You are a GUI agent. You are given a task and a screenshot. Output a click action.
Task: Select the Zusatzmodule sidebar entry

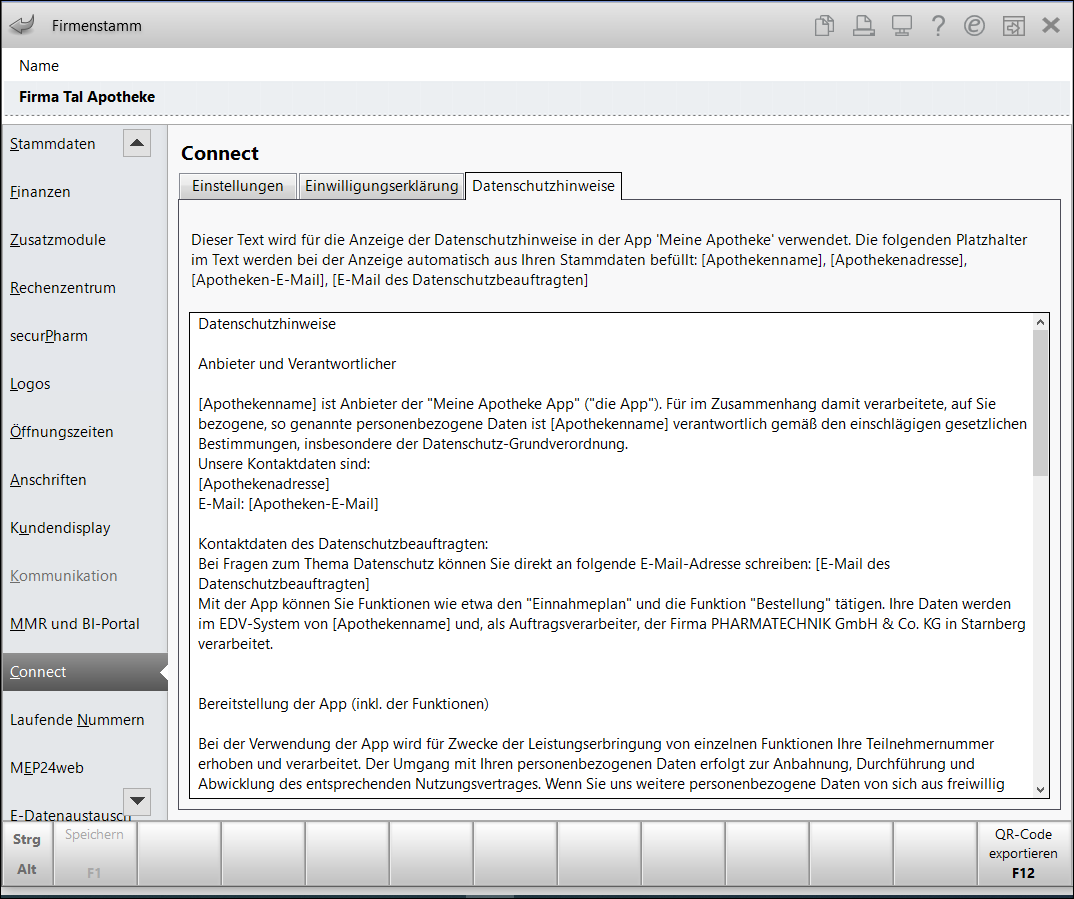(58, 240)
